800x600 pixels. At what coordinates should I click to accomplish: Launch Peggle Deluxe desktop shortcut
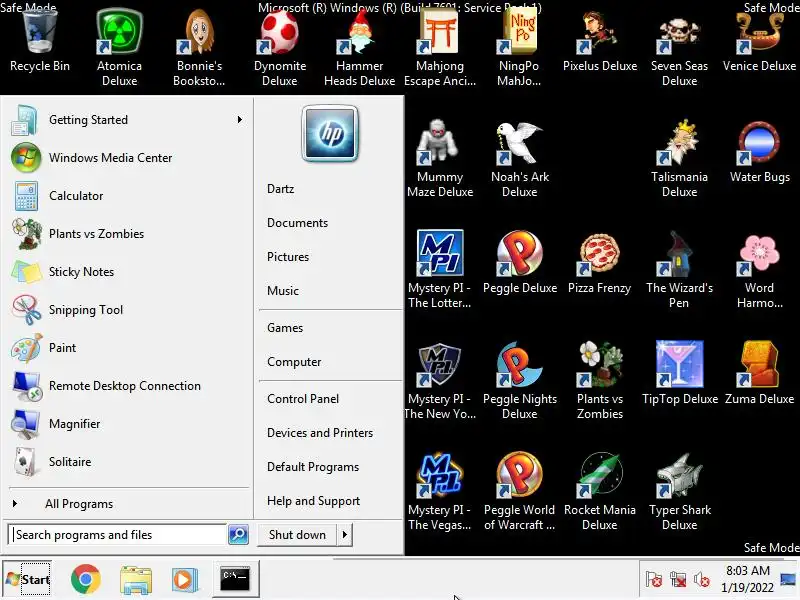pyautogui.click(x=519, y=264)
